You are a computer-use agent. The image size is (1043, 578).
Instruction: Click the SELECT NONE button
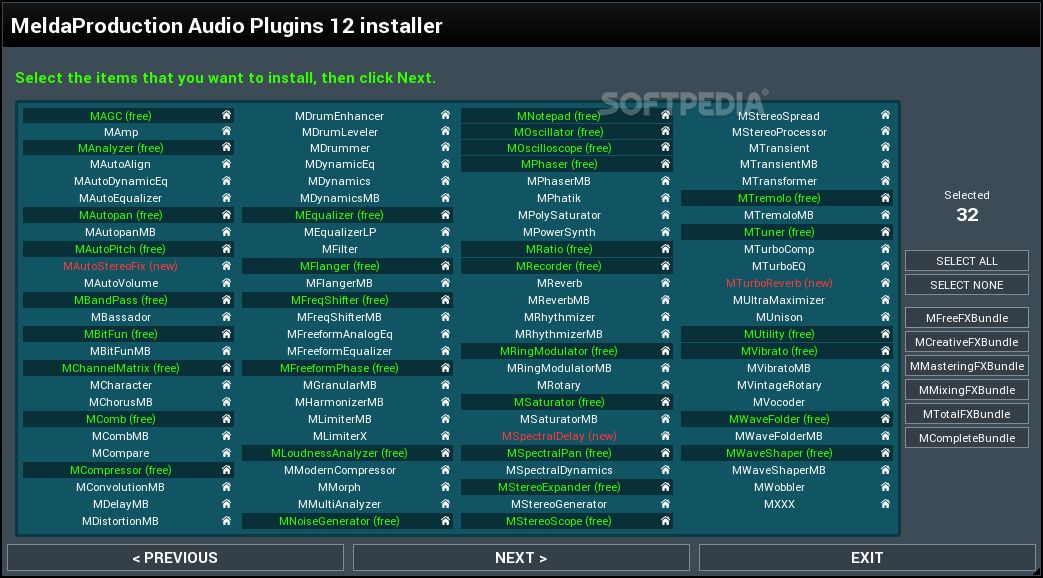[967, 285]
